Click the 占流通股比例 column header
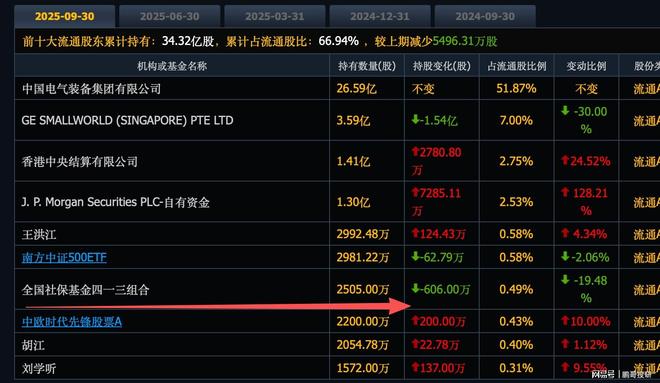 tap(516, 66)
